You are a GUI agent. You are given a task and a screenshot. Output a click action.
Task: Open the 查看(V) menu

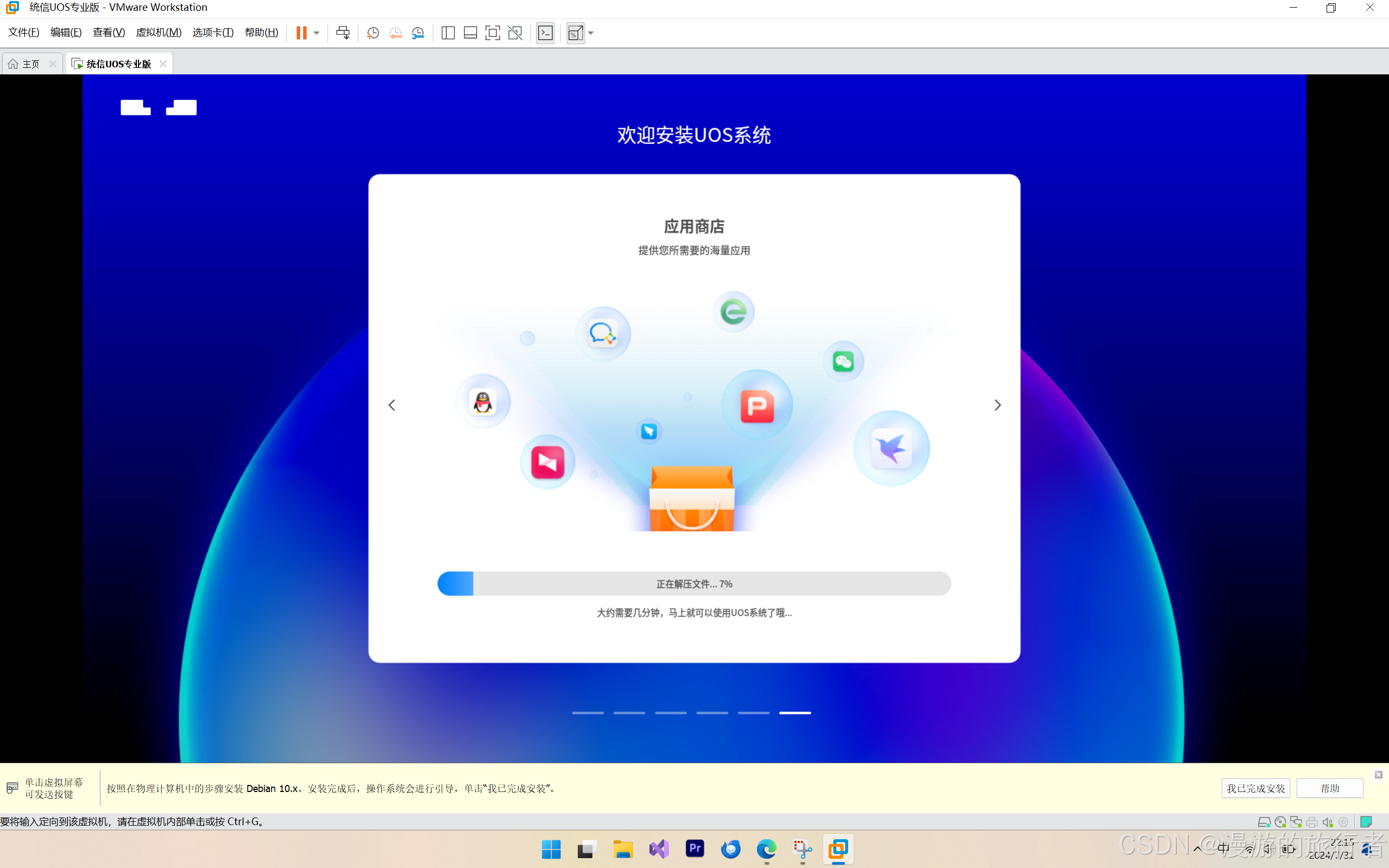pos(109,33)
